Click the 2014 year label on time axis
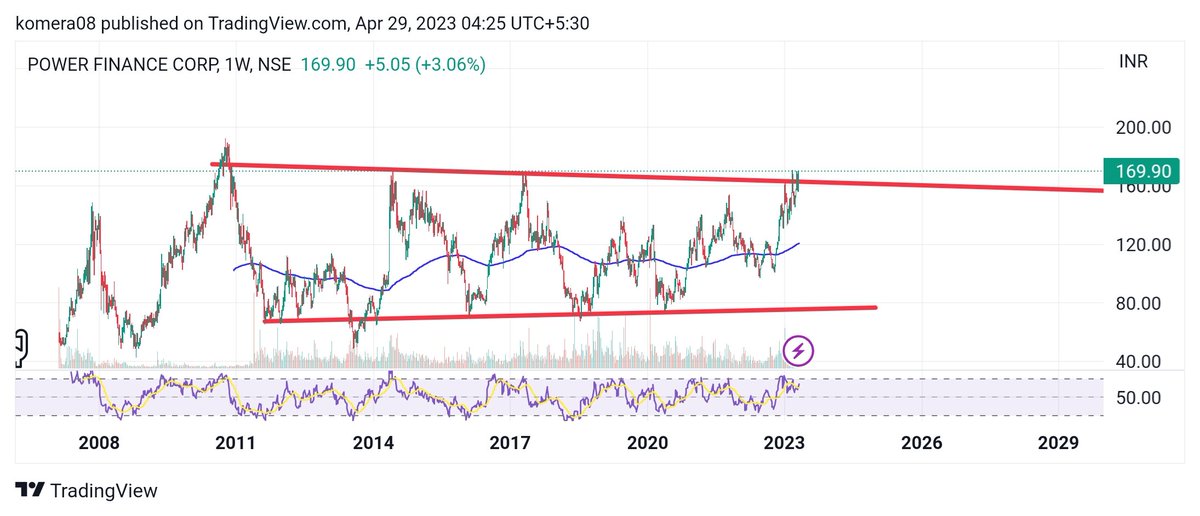Screen dimensions: 1200x516 click(373, 442)
